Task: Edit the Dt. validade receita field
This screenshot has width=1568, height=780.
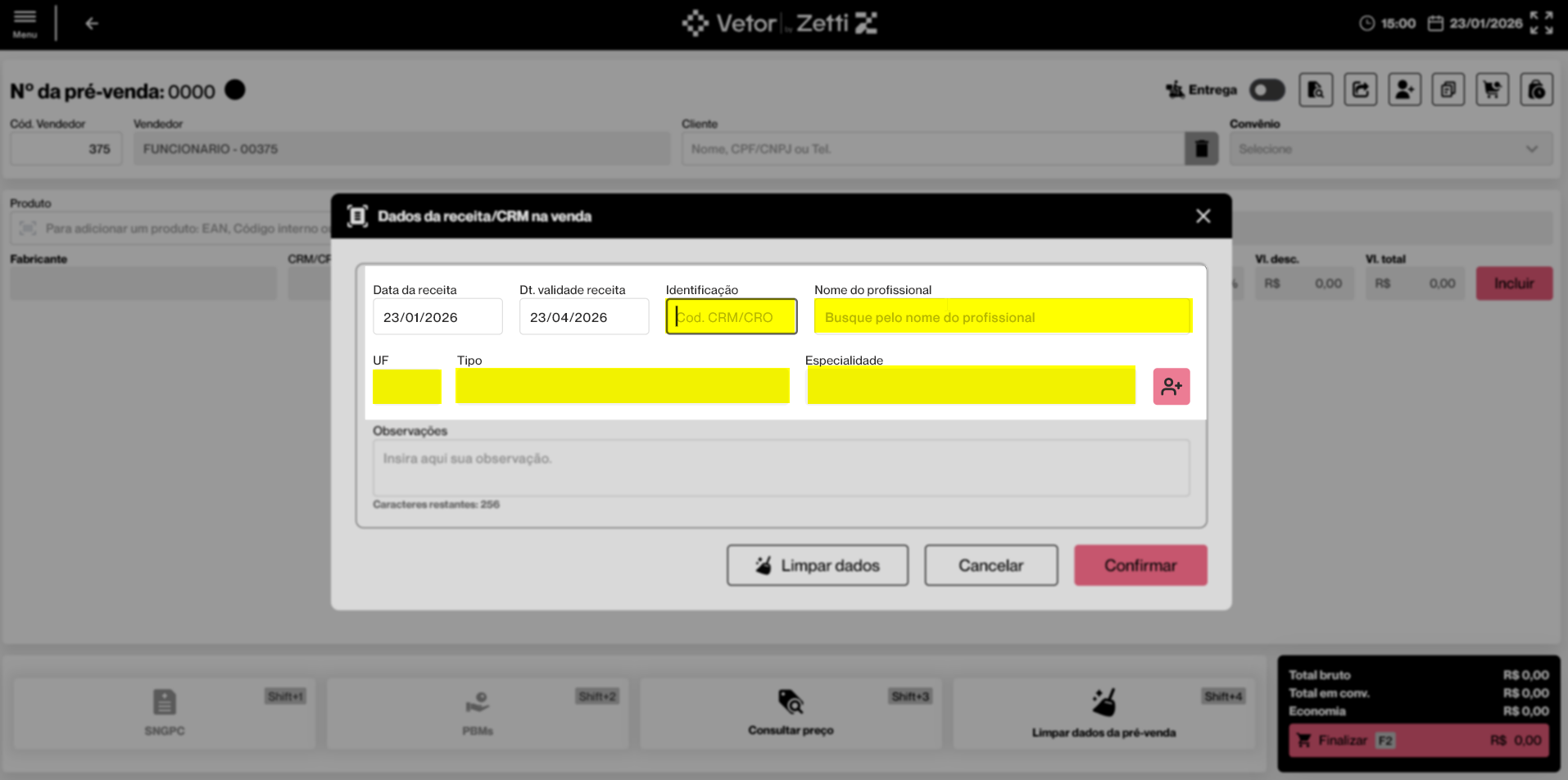Action: (x=584, y=317)
